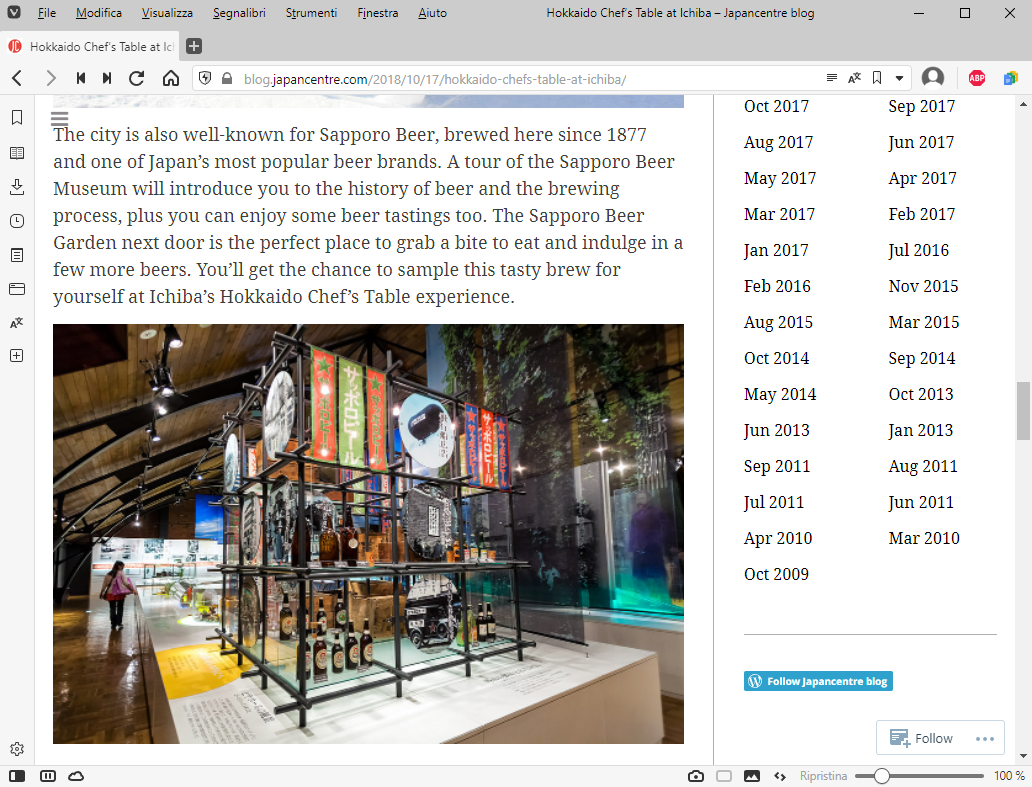1032x787 pixels.
Task: Click the Fast Forward navigation button
Action: click(x=107, y=78)
